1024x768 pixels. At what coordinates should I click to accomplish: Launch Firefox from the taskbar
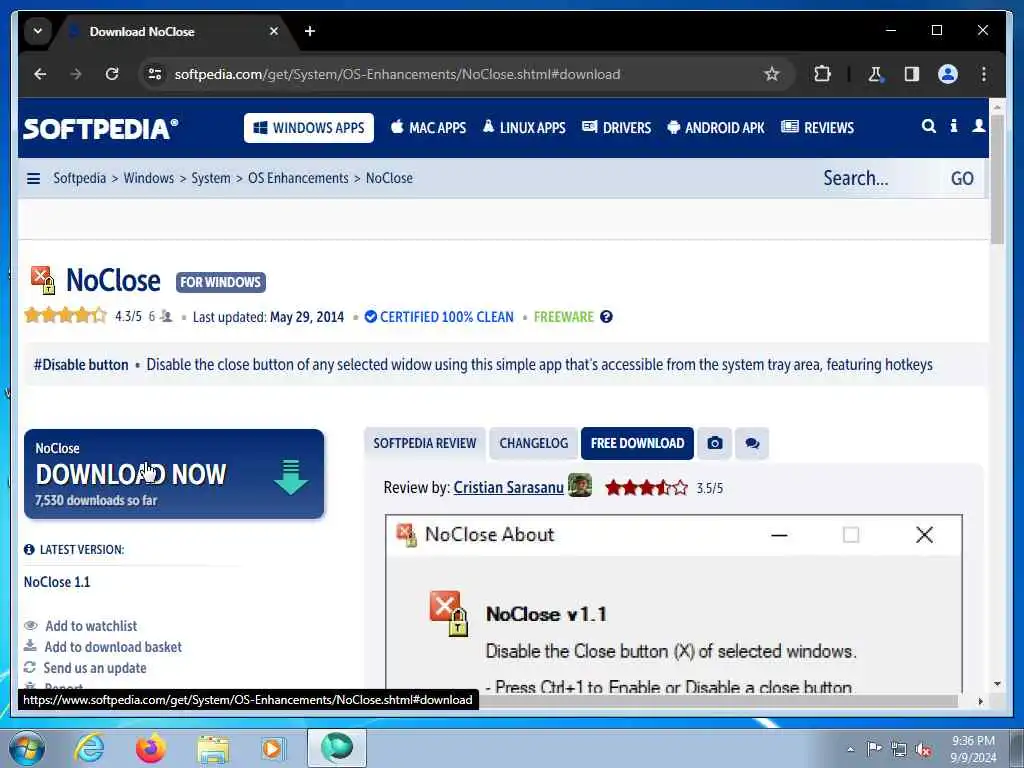pyautogui.click(x=151, y=748)
